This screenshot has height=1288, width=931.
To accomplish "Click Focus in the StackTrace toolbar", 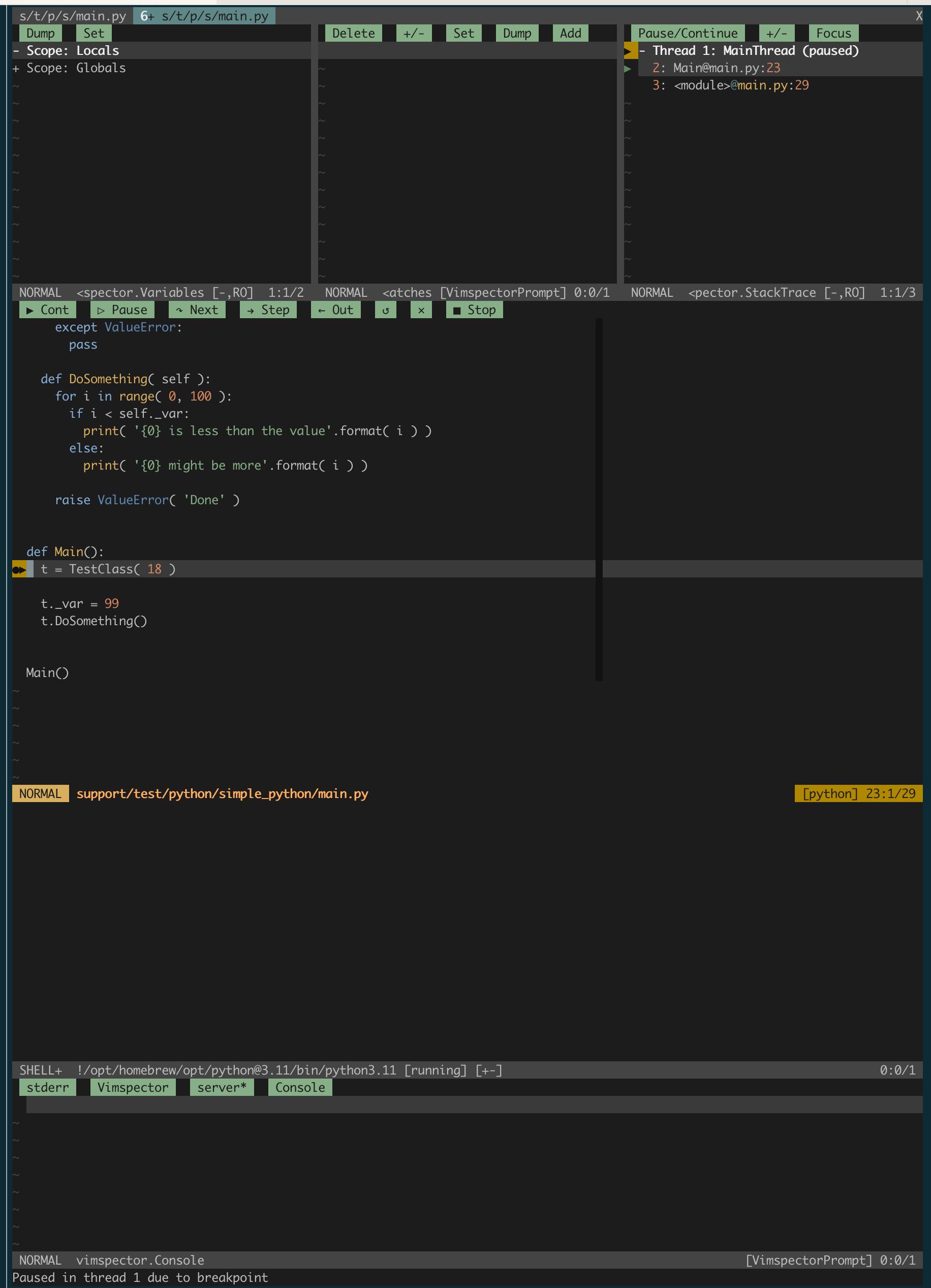I will (x=833, y=33).
